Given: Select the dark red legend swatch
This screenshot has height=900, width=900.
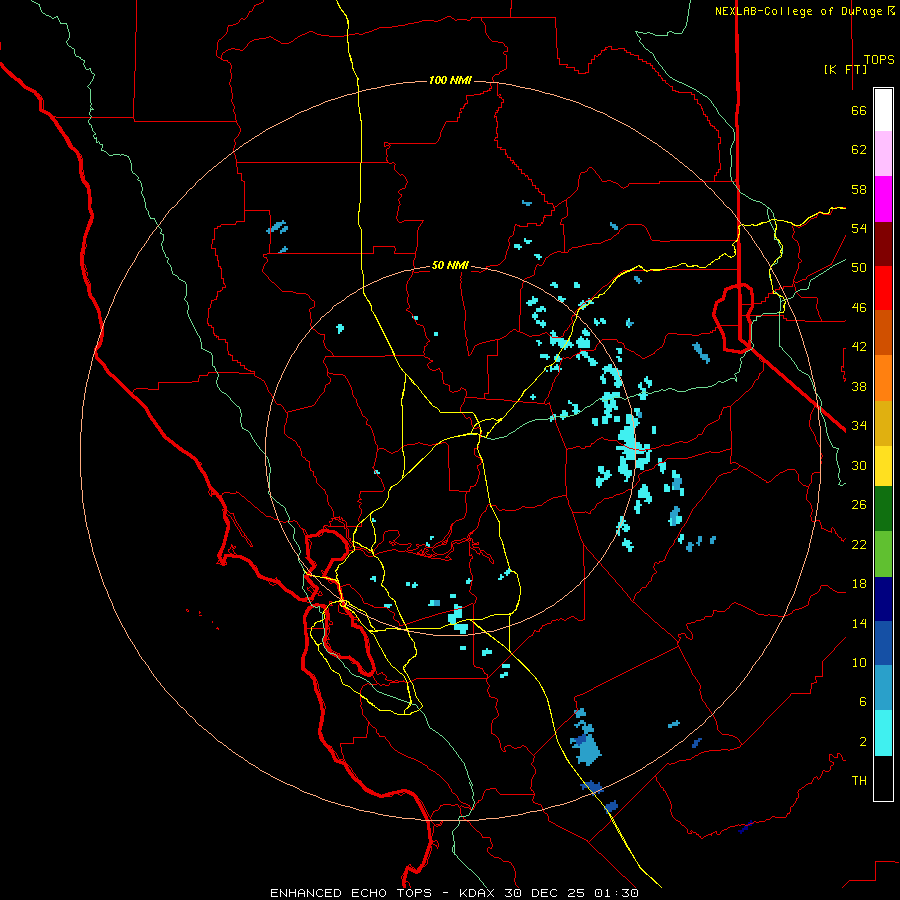Looking at the screenshot, I should (x=883, y=243).
